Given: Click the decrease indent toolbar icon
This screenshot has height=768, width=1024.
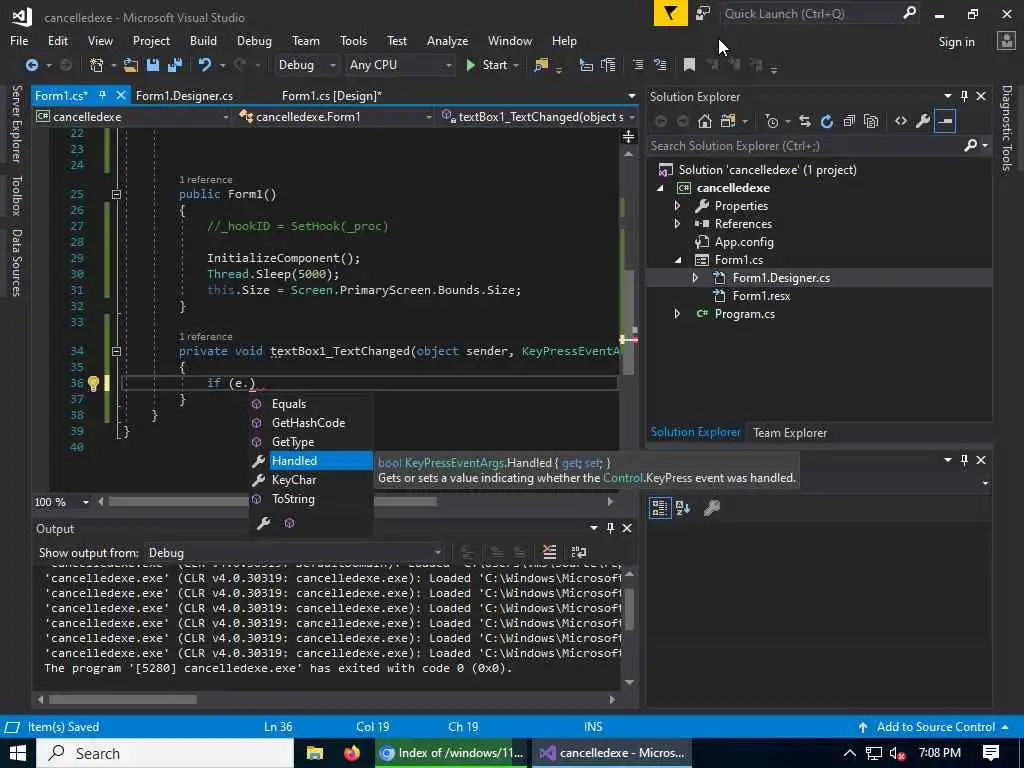Looking at the screenshot, I should pyautogui.click(x=638, y=65).
